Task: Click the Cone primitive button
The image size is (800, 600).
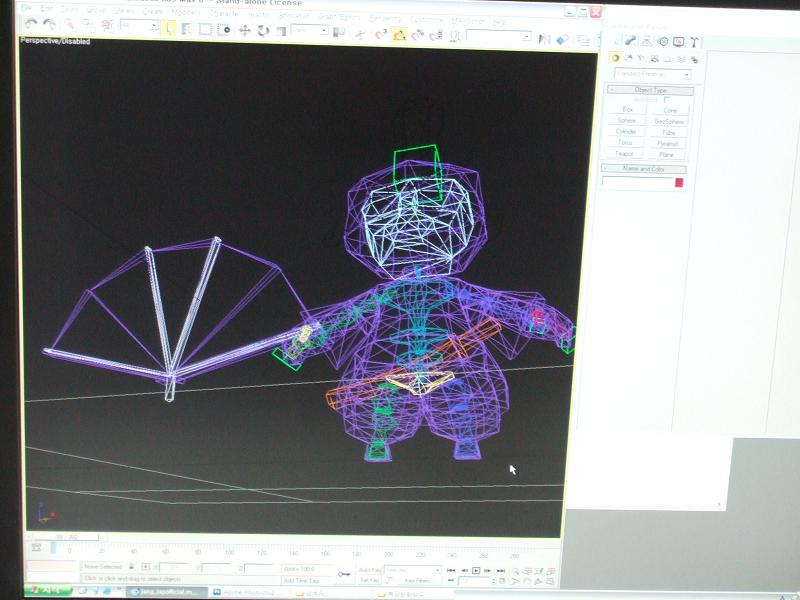Action: tap(670, 110)
